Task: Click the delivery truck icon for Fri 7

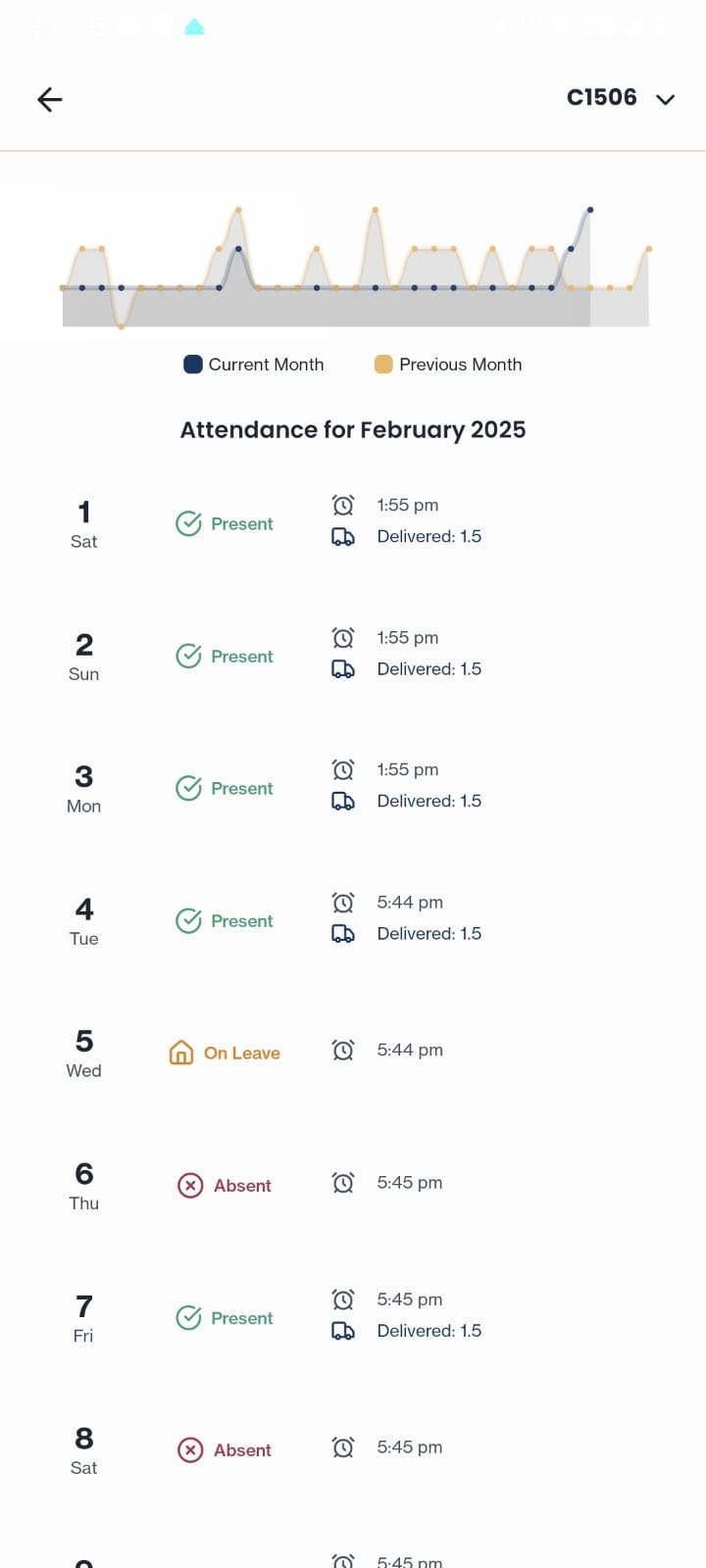Action: pyautogui.click(x=343, y=1331)
